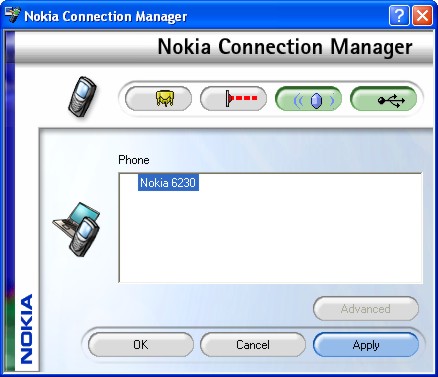Open the title bar Help question mark
The image size is (438, 377).
pyautogui.click(x=399, y=15)
